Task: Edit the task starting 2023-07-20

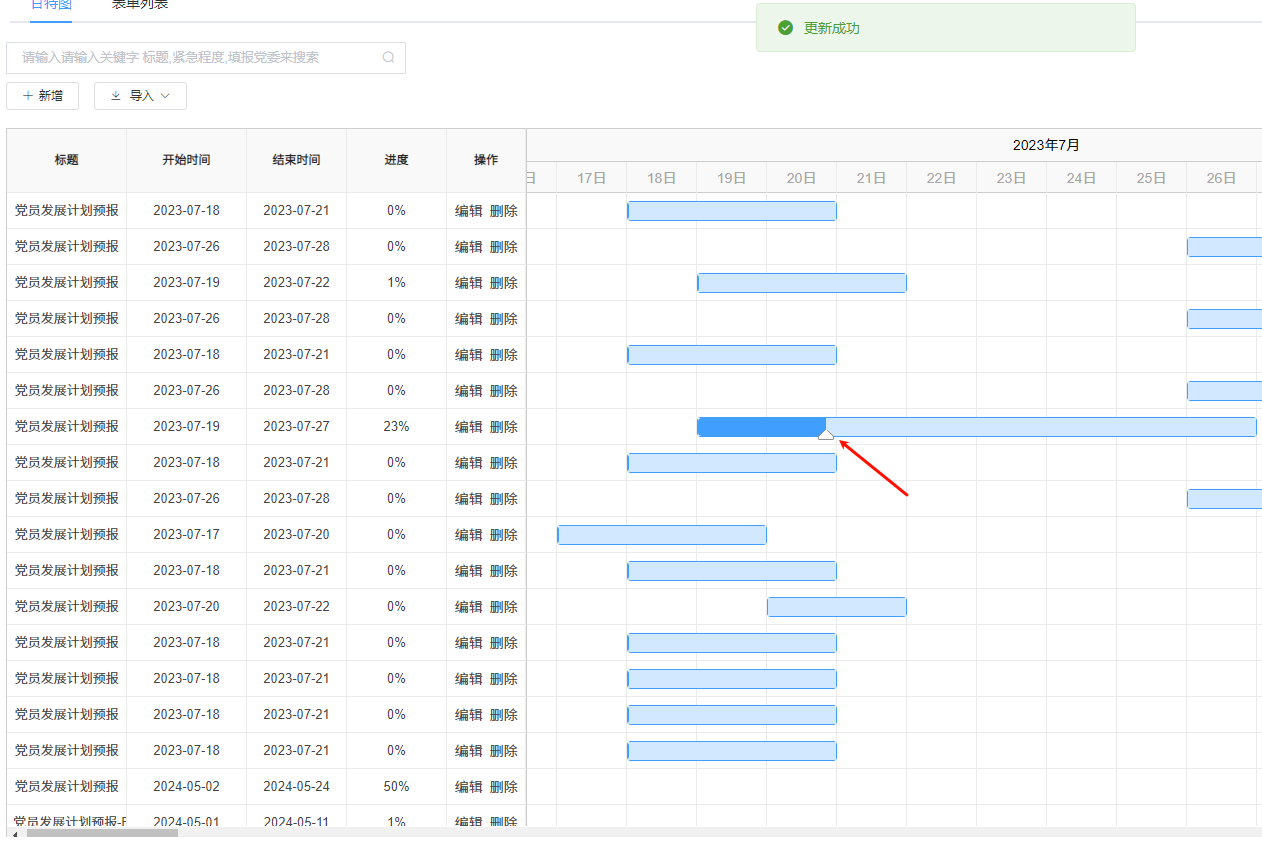Action: pyautogui.click(x=469, y=607)
